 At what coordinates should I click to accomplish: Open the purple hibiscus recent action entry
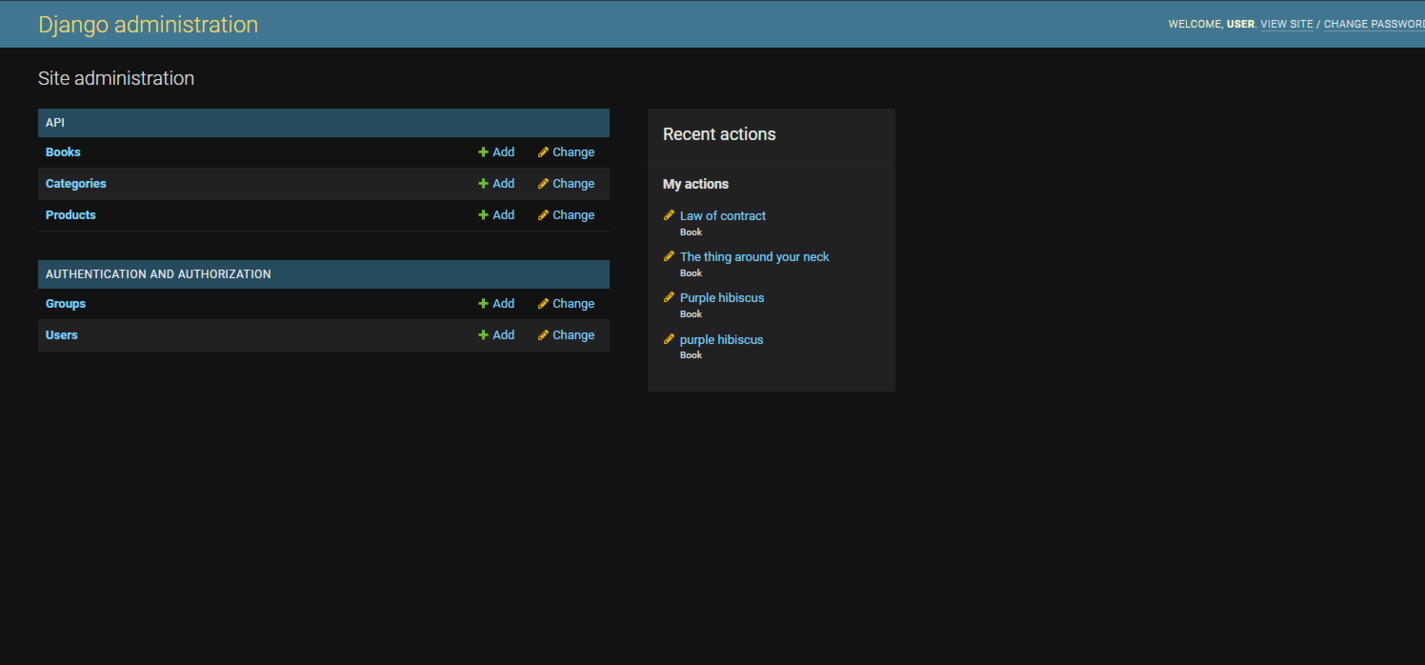[x=721, y=339]
